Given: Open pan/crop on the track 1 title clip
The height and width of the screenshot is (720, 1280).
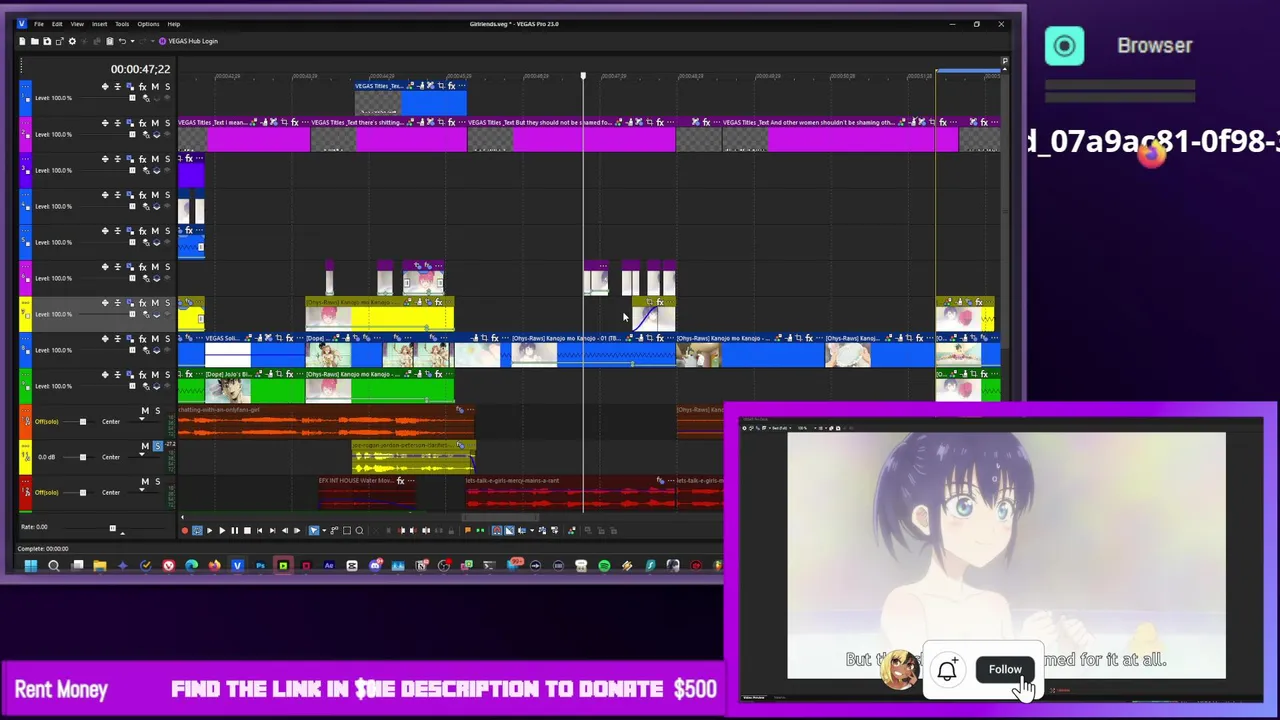Looking at the screenshot, I should 441,86.
